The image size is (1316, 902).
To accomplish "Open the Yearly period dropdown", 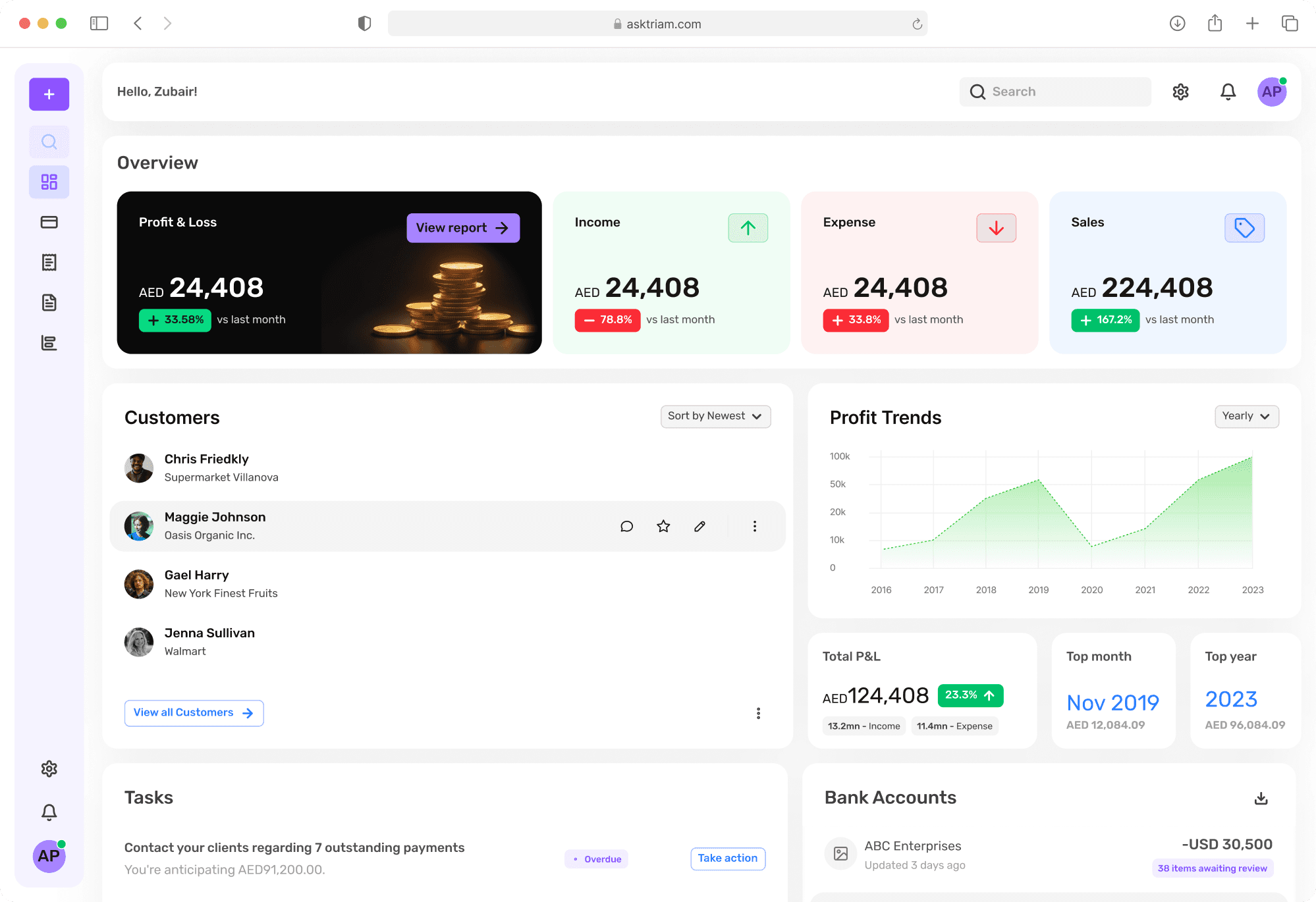I will point(1246,416).
